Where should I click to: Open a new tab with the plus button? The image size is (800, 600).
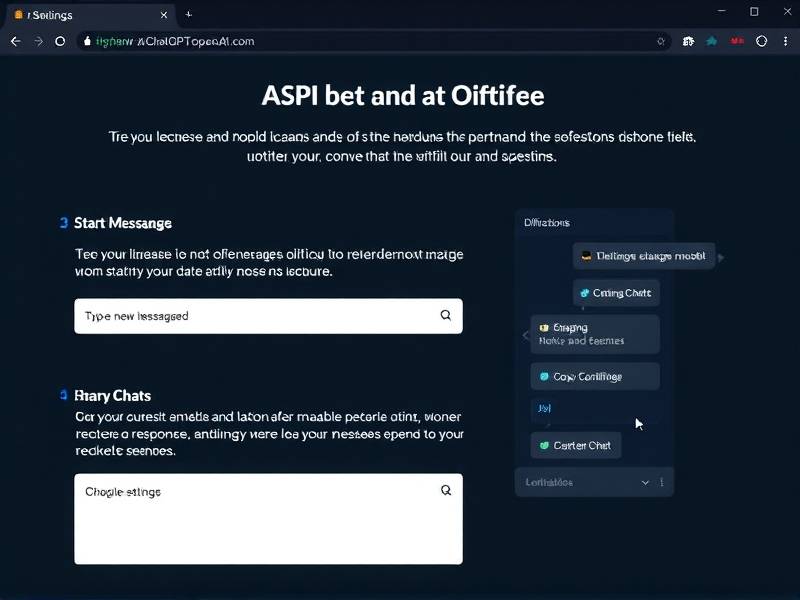point(188,14)
